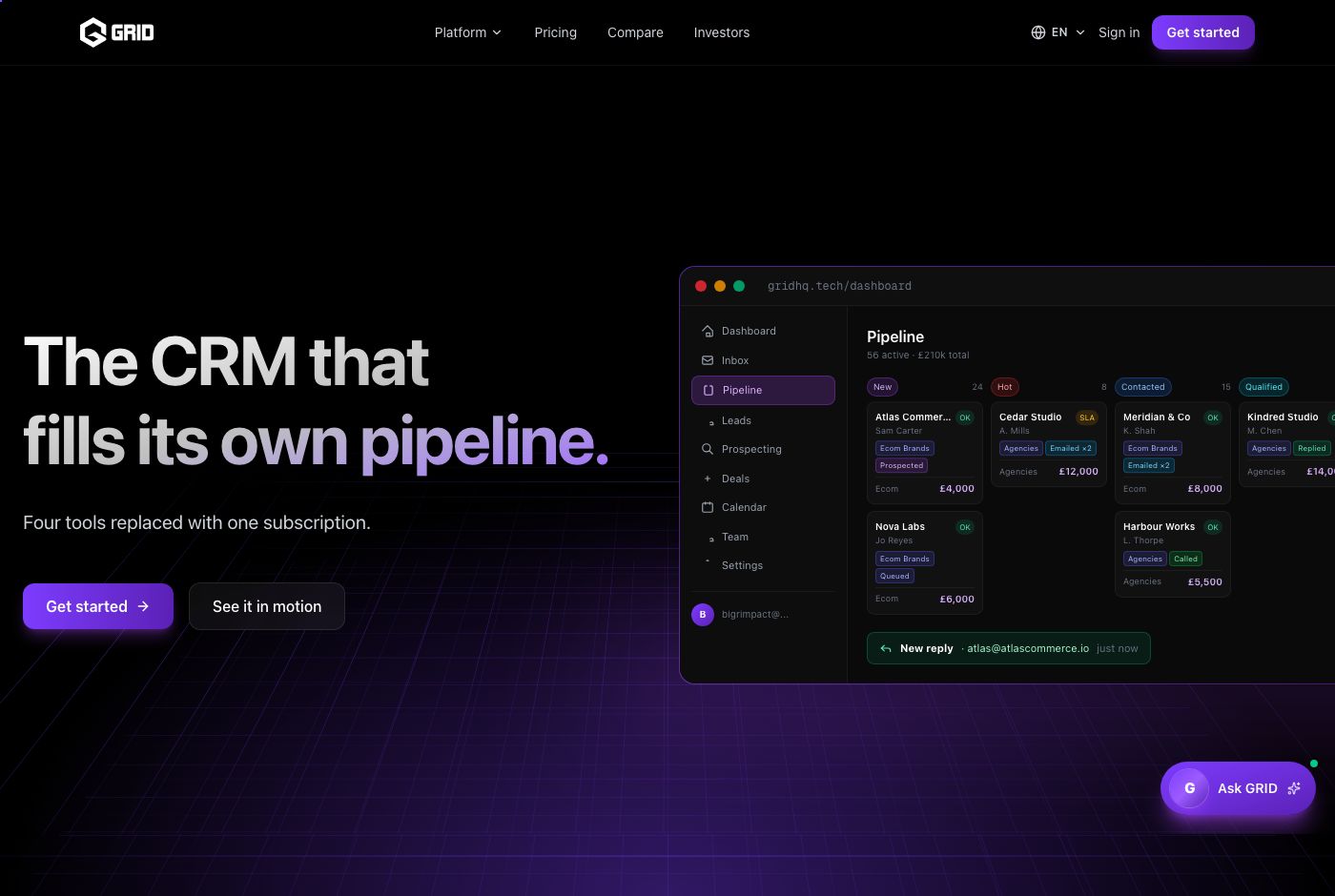Open the Pricing page
The image size is (1335, 896).
pyautogui.click(x=556, y=32)
